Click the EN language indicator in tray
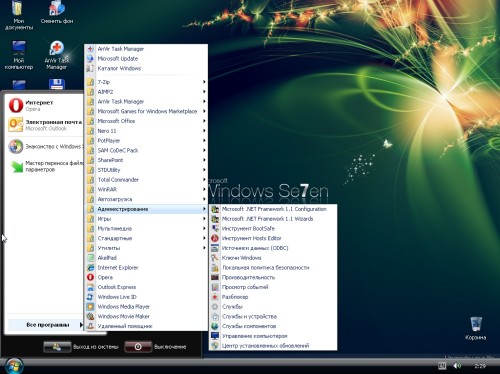This screenshot has width=500, height=374. (x=442, y=366)
